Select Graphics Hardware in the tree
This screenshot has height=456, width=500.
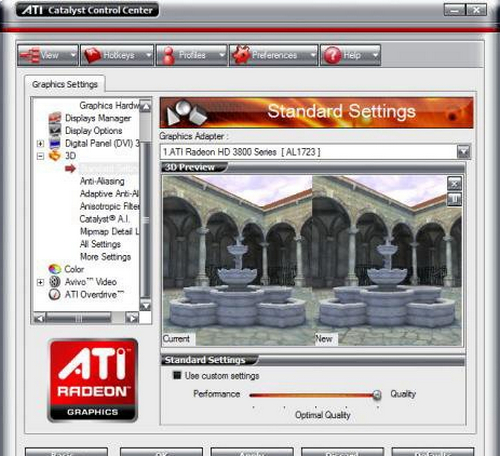(x=109, y=106)
